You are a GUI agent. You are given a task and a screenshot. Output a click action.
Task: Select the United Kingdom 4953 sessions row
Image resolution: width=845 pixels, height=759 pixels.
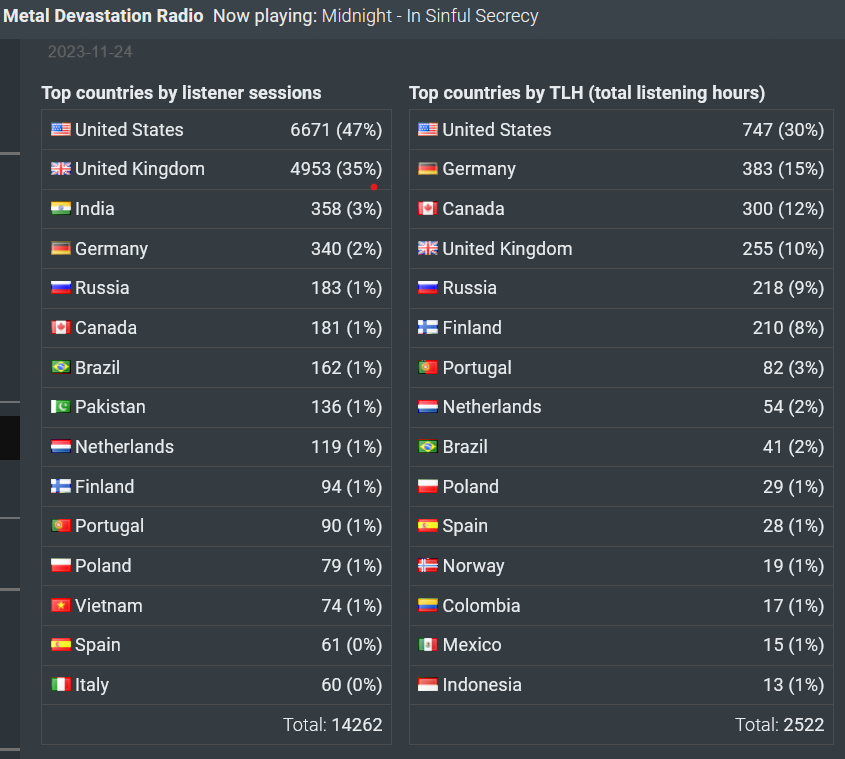(x=216, y=169)
